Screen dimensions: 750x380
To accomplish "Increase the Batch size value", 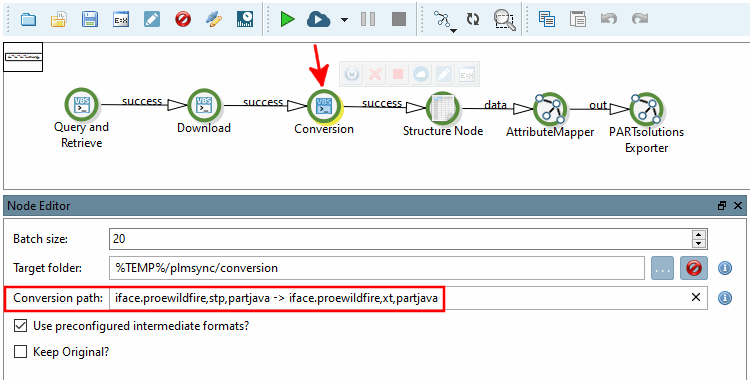I will click(x=699, y=234).
